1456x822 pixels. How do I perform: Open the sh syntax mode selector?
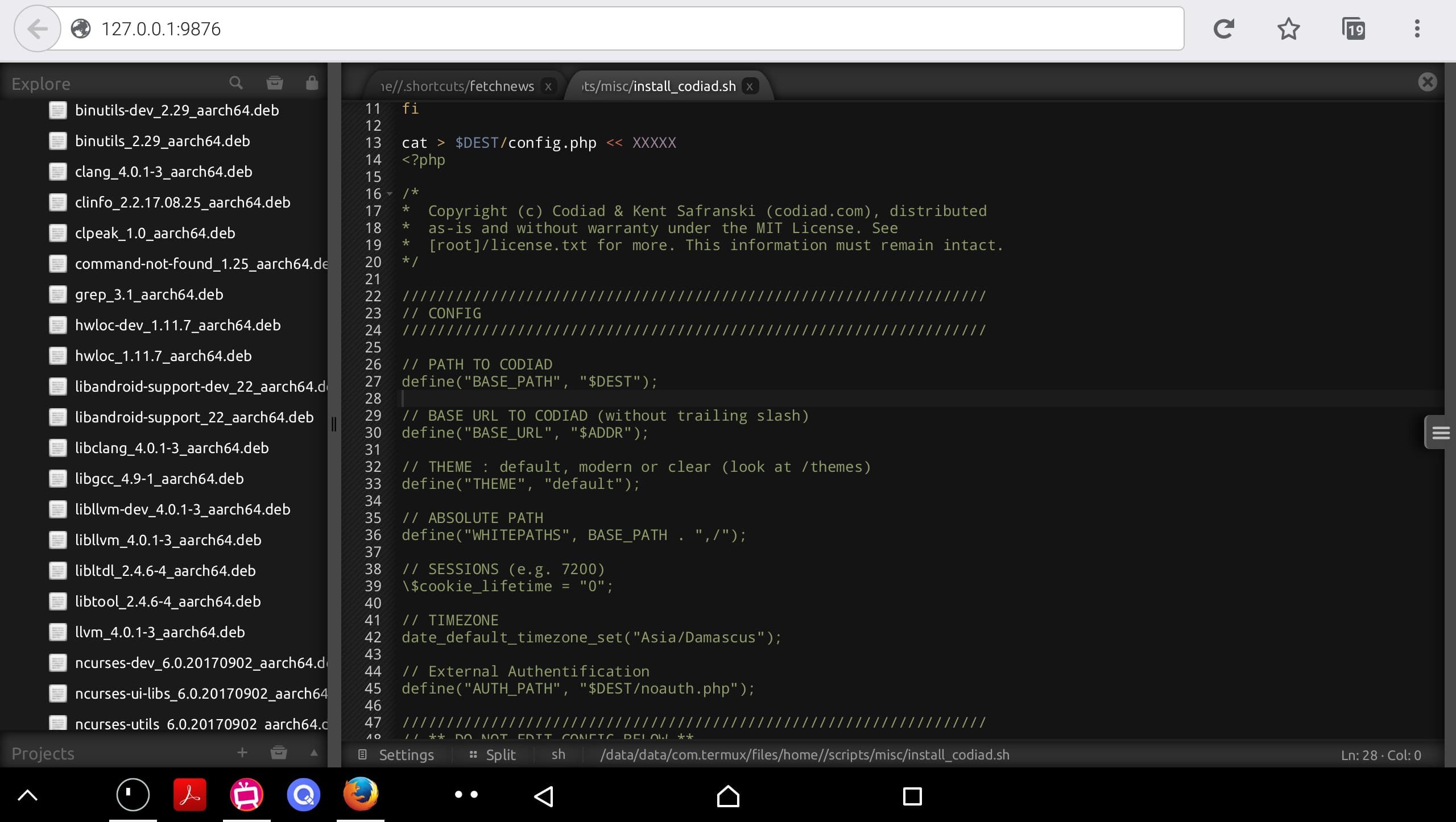point(558,754)
